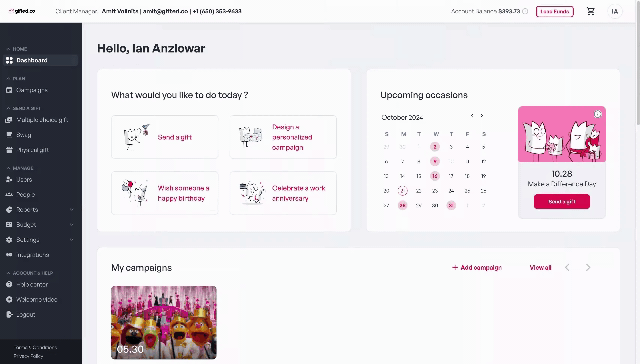Viewport: 640px width, 364px height.
Task: Click the Welcome video icon
Action: 9,300
